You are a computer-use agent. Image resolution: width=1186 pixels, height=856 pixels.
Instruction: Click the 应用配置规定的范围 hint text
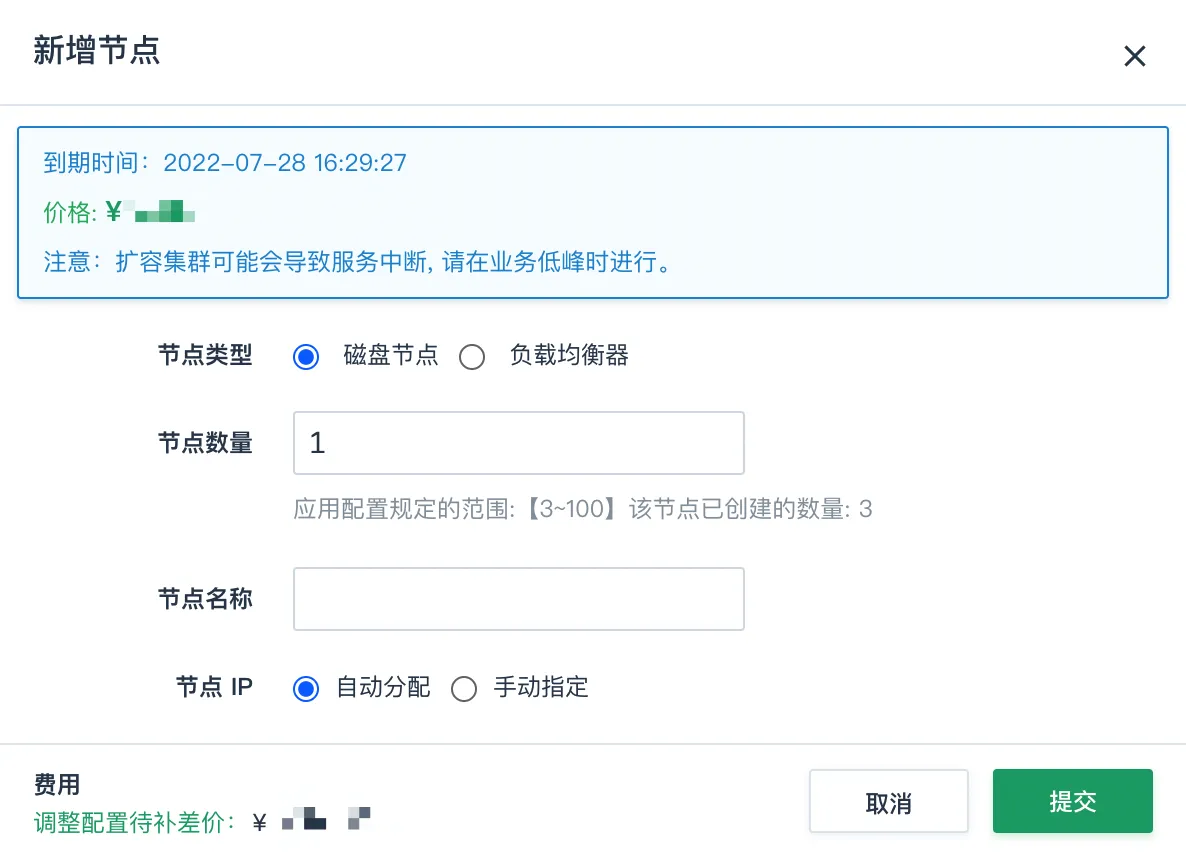(x=582, y=509)
